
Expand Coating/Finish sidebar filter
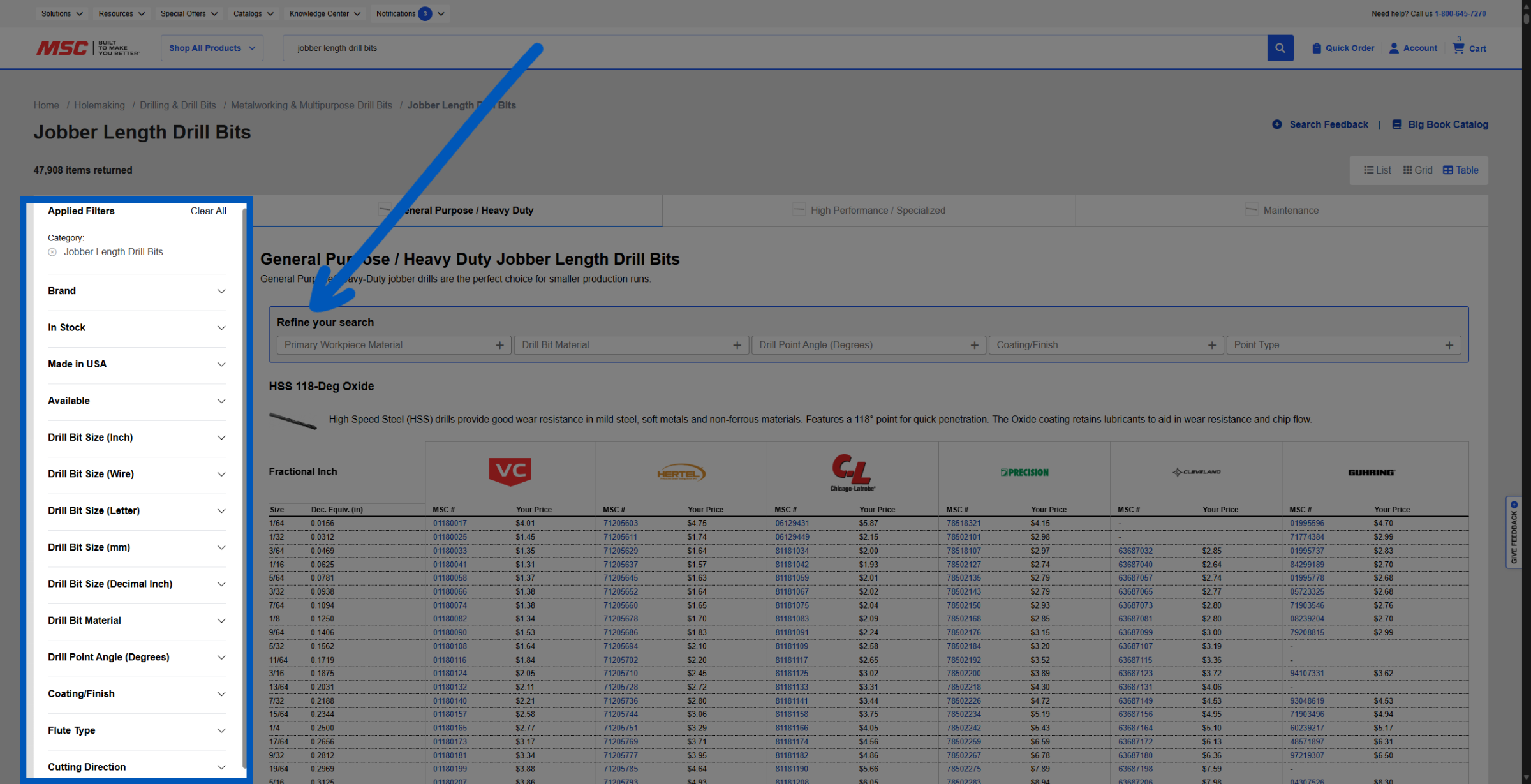137,693
